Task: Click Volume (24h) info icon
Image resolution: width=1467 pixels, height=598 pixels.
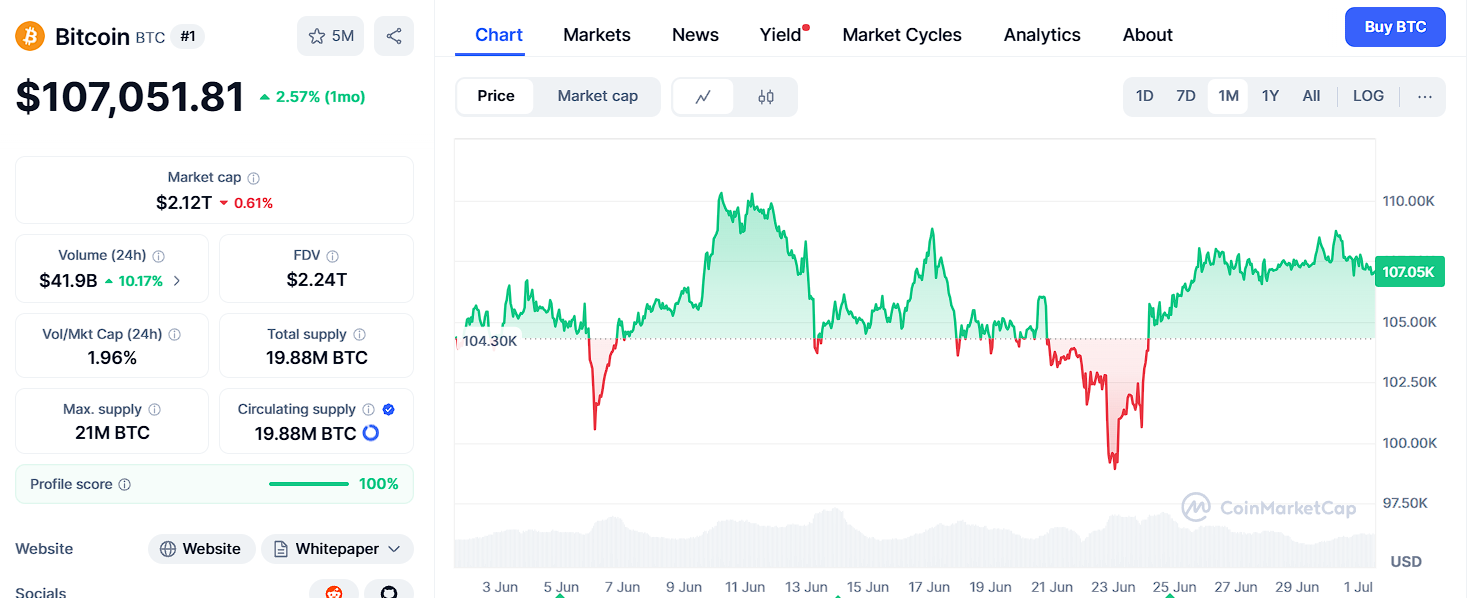Action: pyautogui.click(x=159, y=256)
